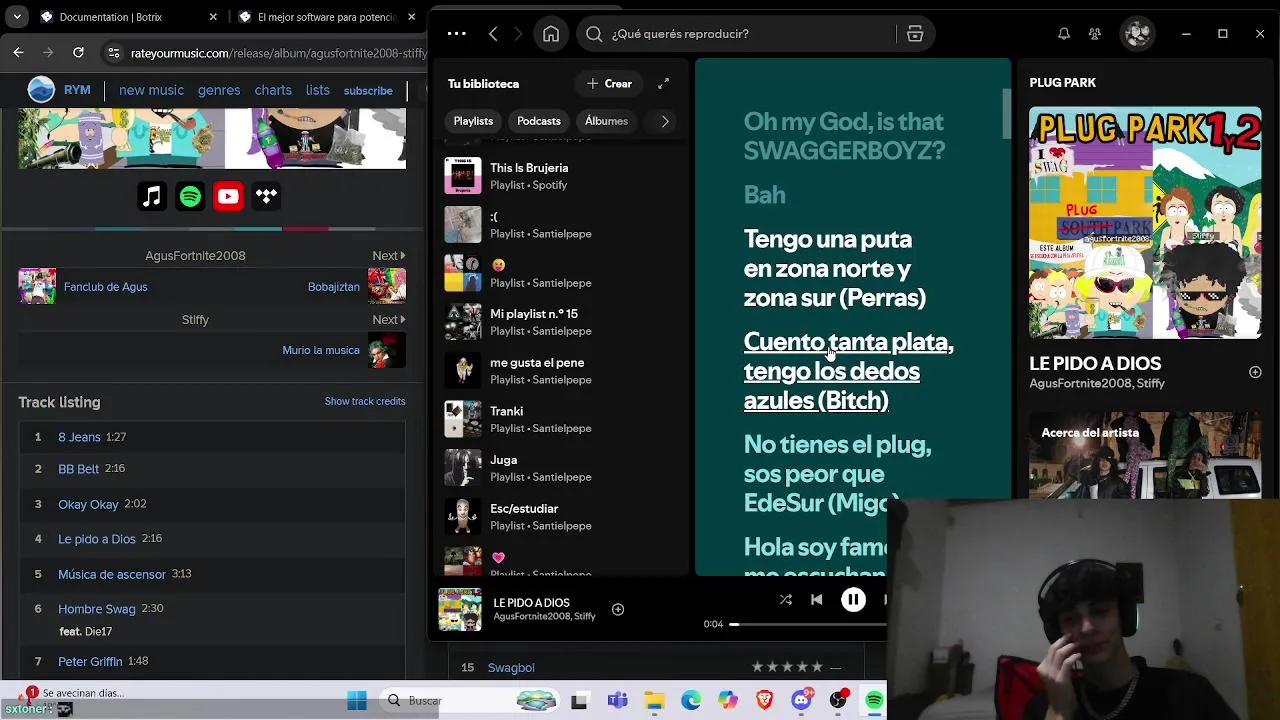This screenshot has width=1280, height=720.
Task: Open Spotify's three-dots main menu
Action: point(456,34)
